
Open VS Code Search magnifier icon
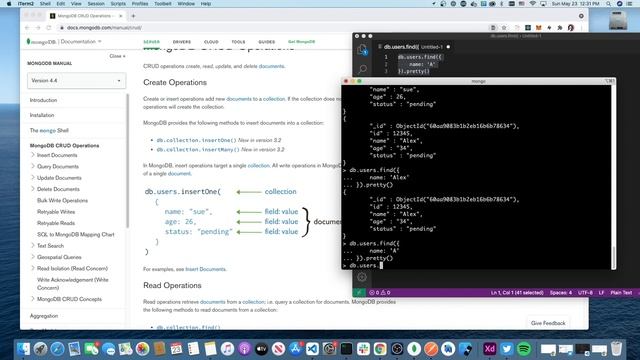tap(362, 69)
